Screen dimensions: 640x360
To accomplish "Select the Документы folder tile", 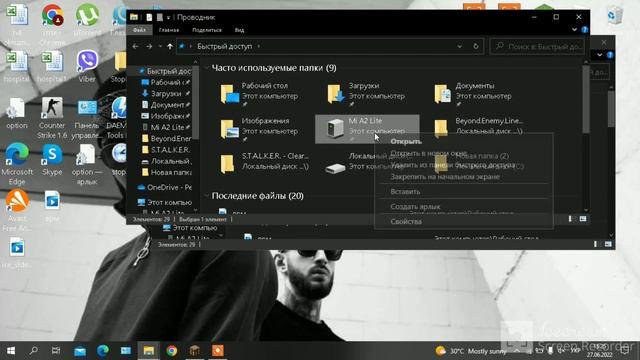I will tap(473, 94).
